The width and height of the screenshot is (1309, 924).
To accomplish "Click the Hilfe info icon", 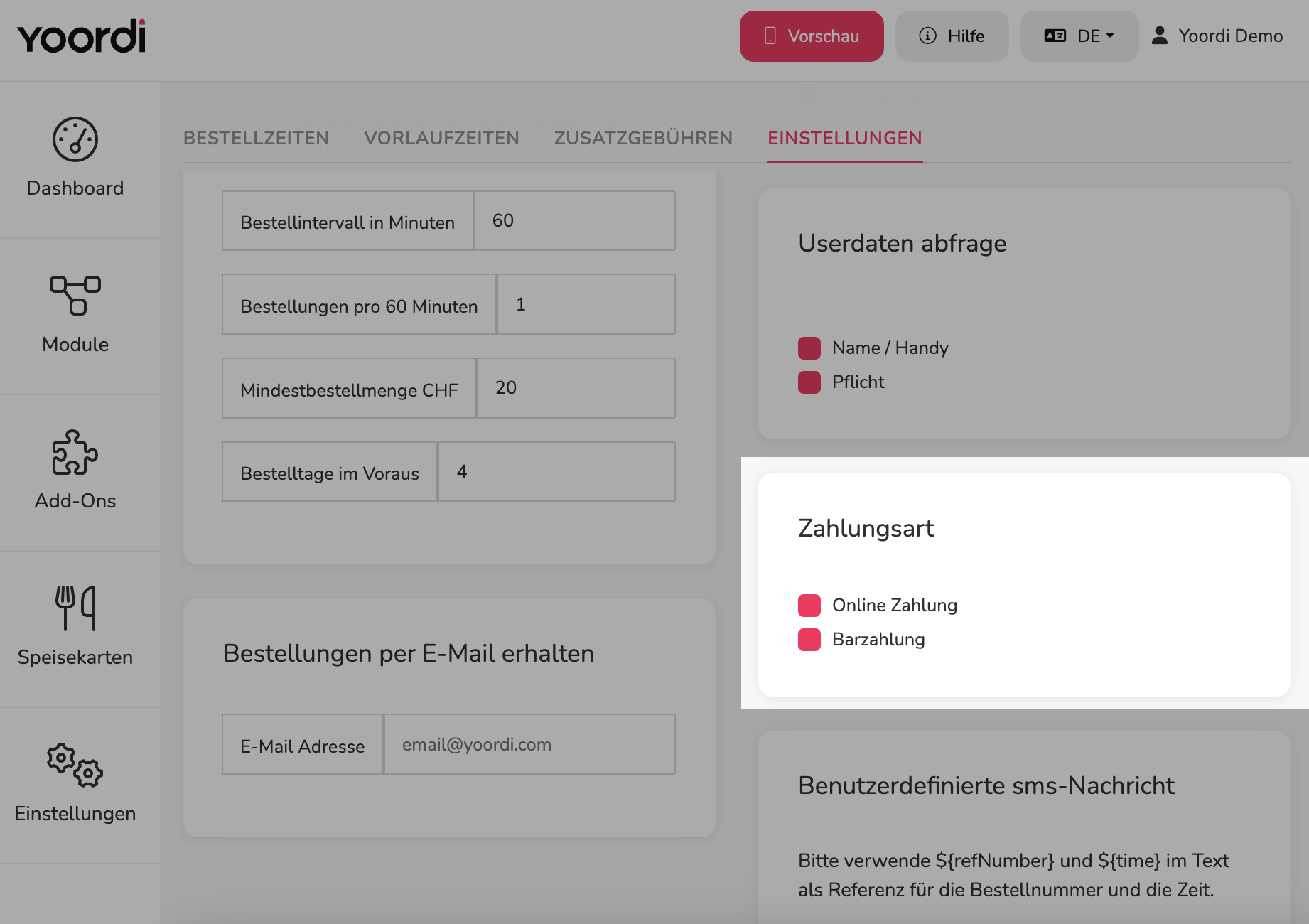I will click(x=928, y=36).
